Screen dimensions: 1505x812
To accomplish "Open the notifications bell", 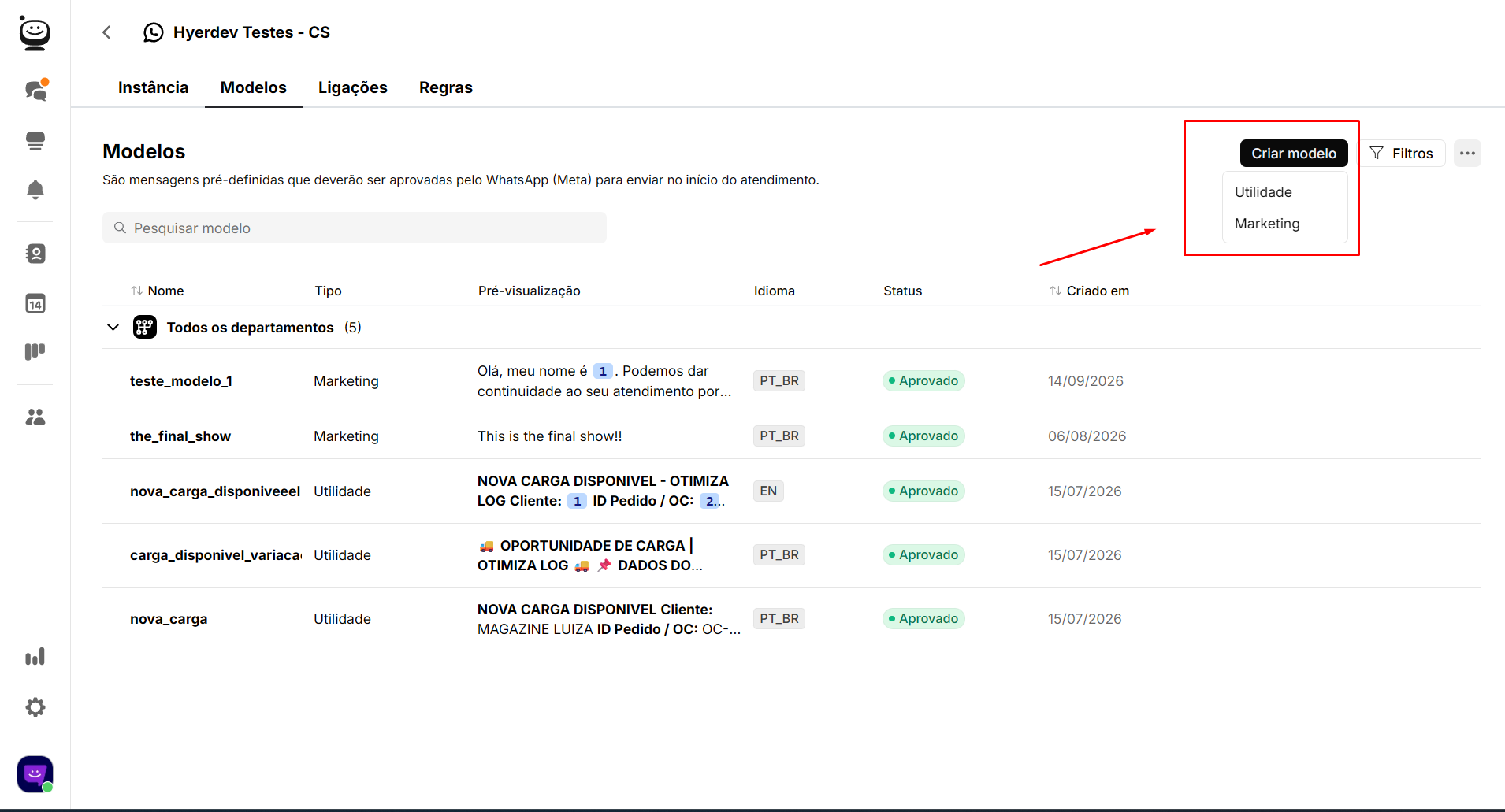I will 35,190.
